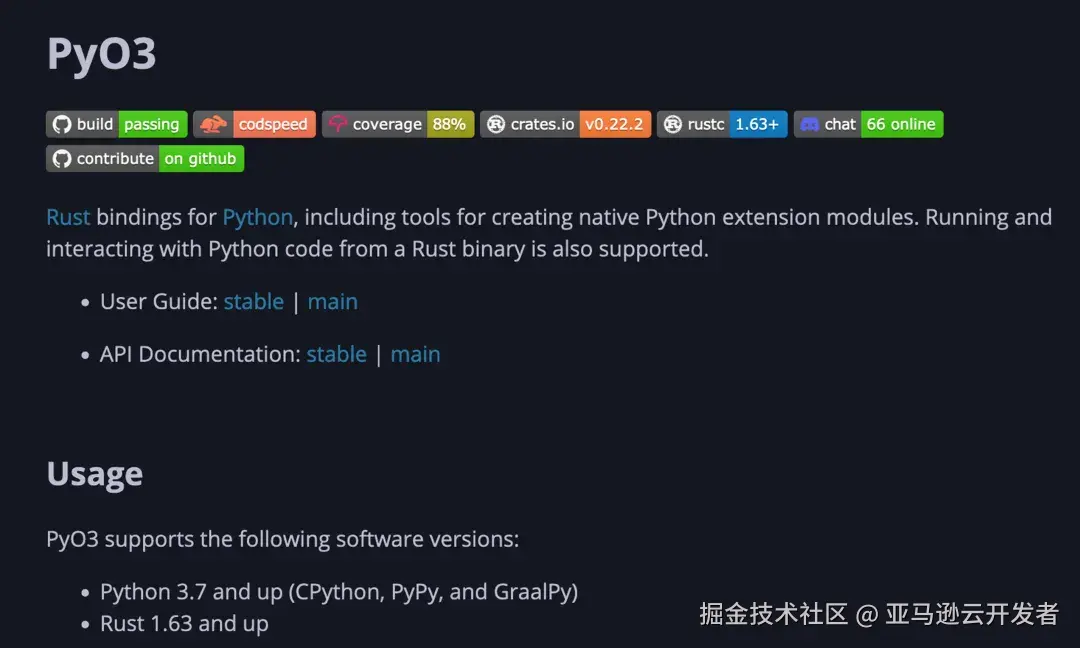Screen dimensions: 1080x648
Task: Click the text 'PyO3 supports the following software versions:'
Action: (x=282, y=539)
